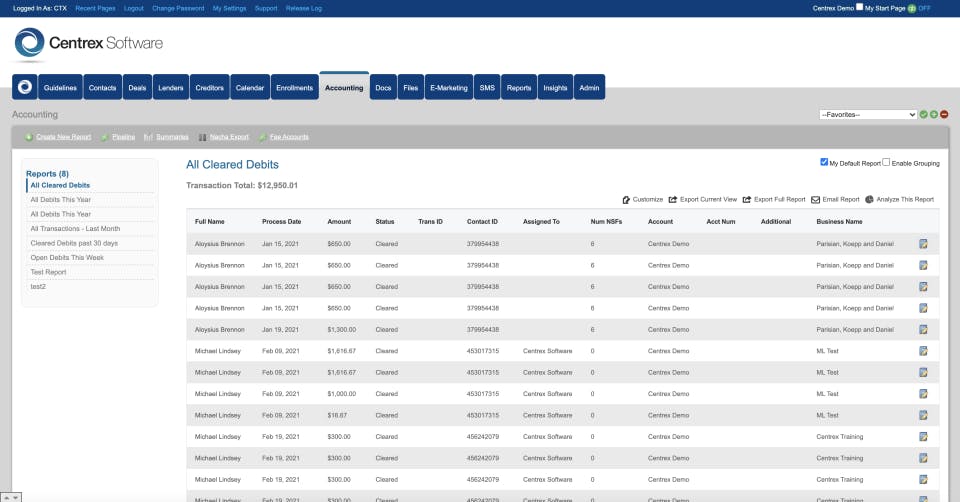Sort by the Num NSFs column header
This screenshot has height=502, width=960.
(606, 222)
